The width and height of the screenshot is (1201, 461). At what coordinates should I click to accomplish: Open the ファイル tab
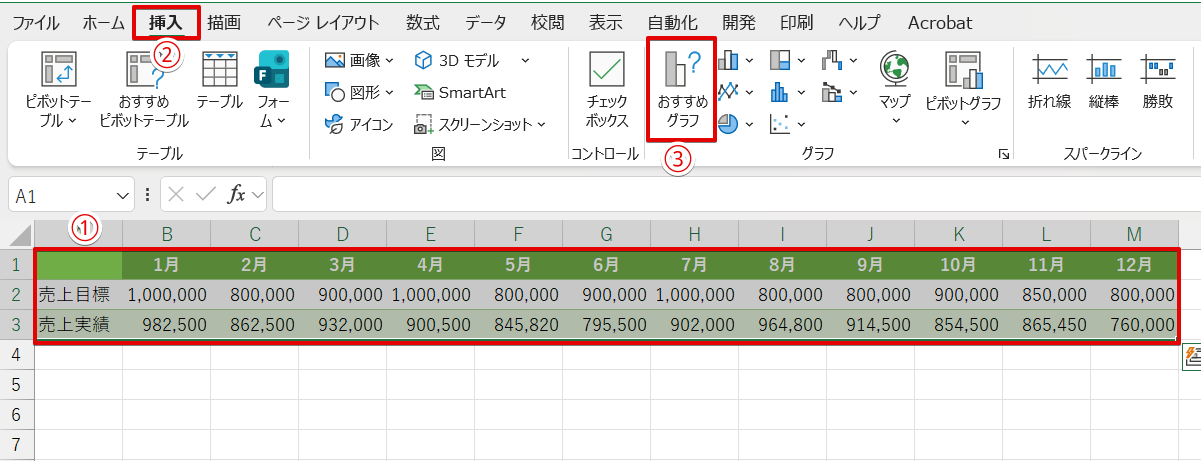point(35,23)
